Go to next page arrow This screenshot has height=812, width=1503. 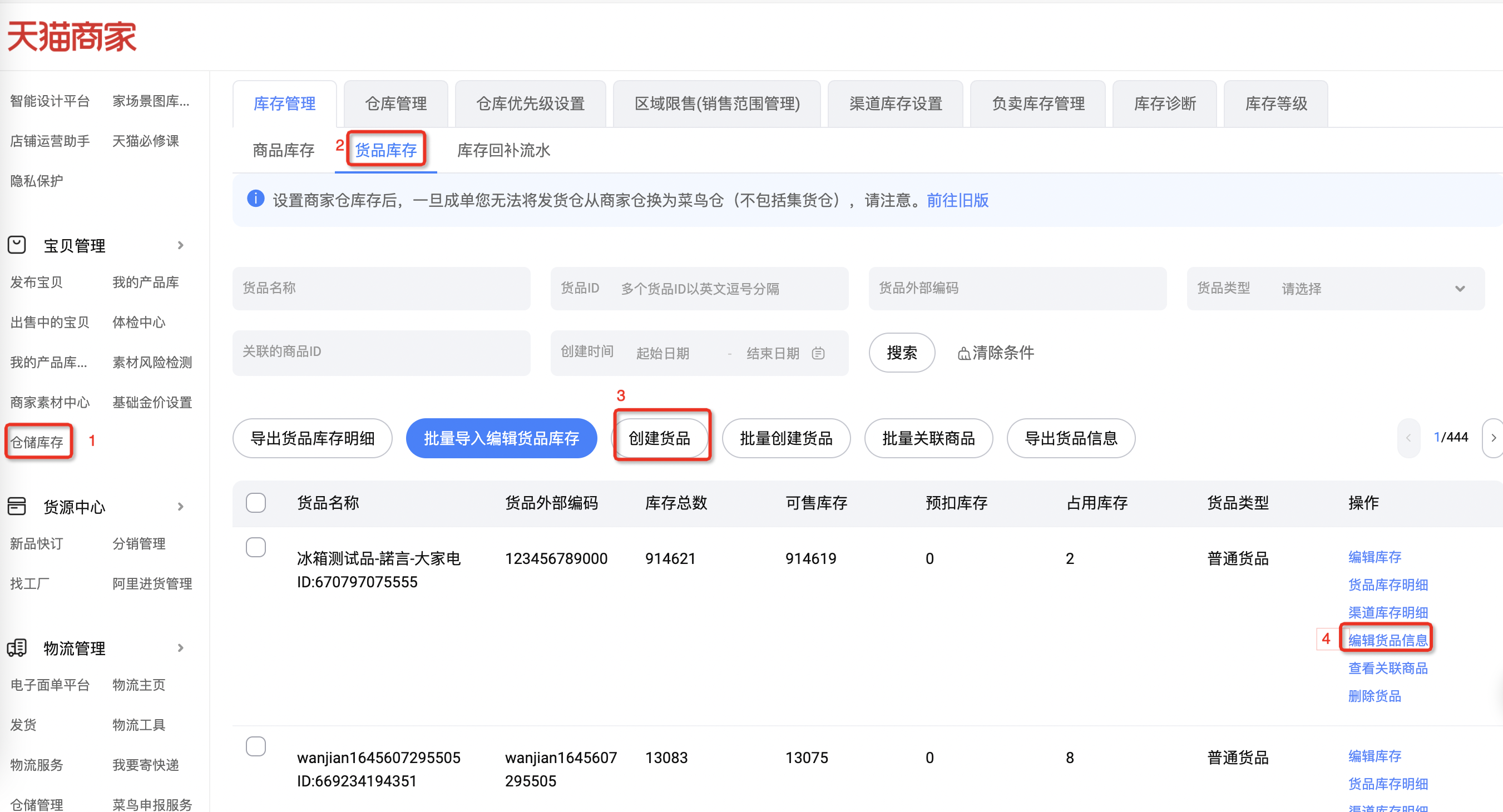(x=1493, y=438)
